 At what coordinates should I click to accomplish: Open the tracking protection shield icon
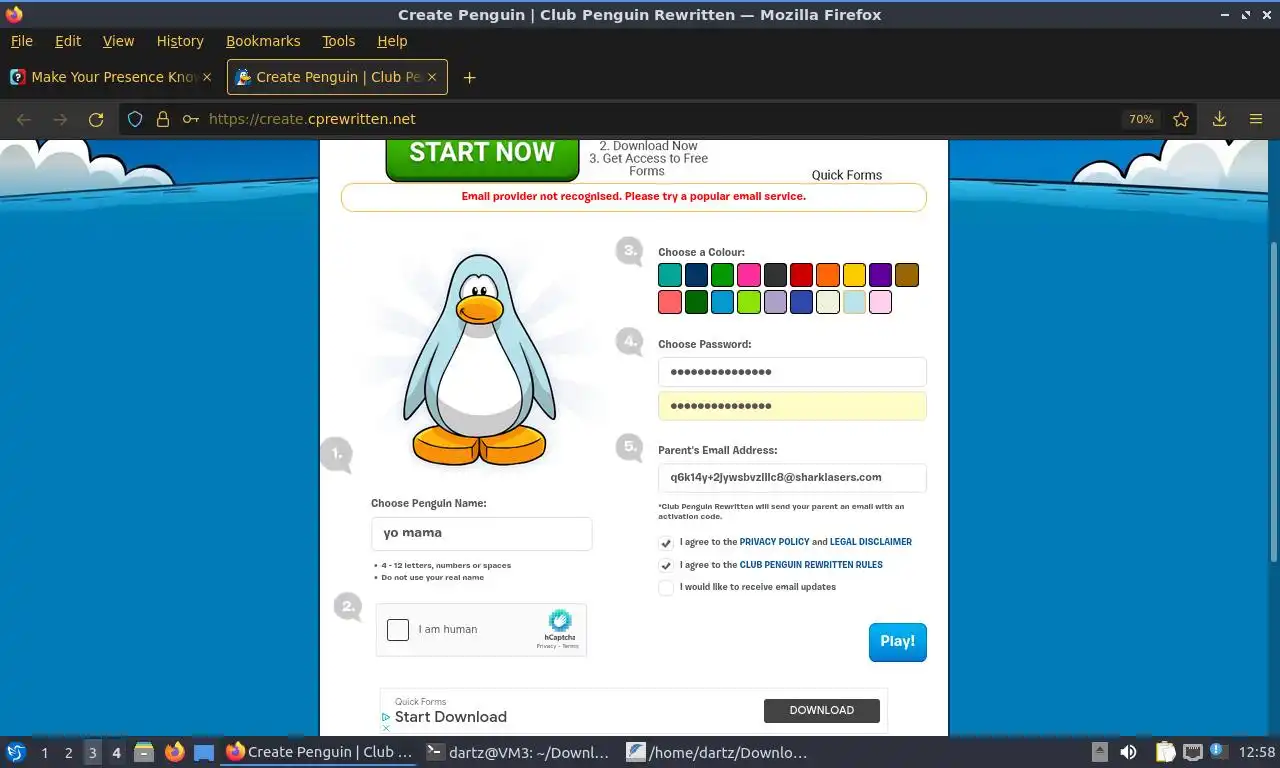[x=136, y=119]
